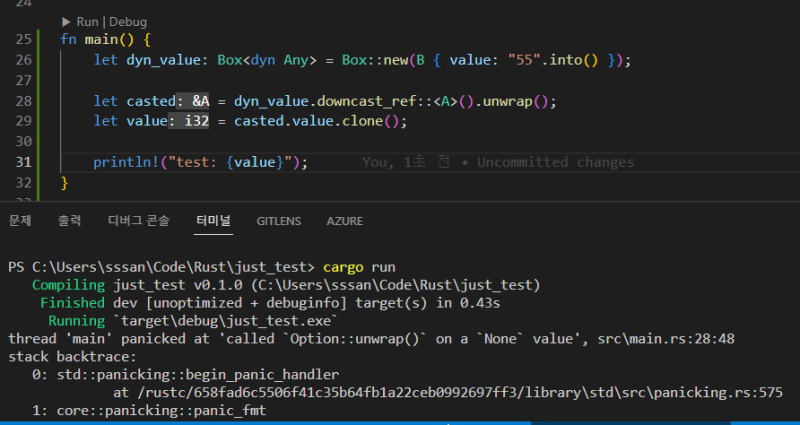This screenshot has height=425, width=800.
Task: Click the i32 inlay type hint
Action: pyautogui.click(x=197, y=121)
